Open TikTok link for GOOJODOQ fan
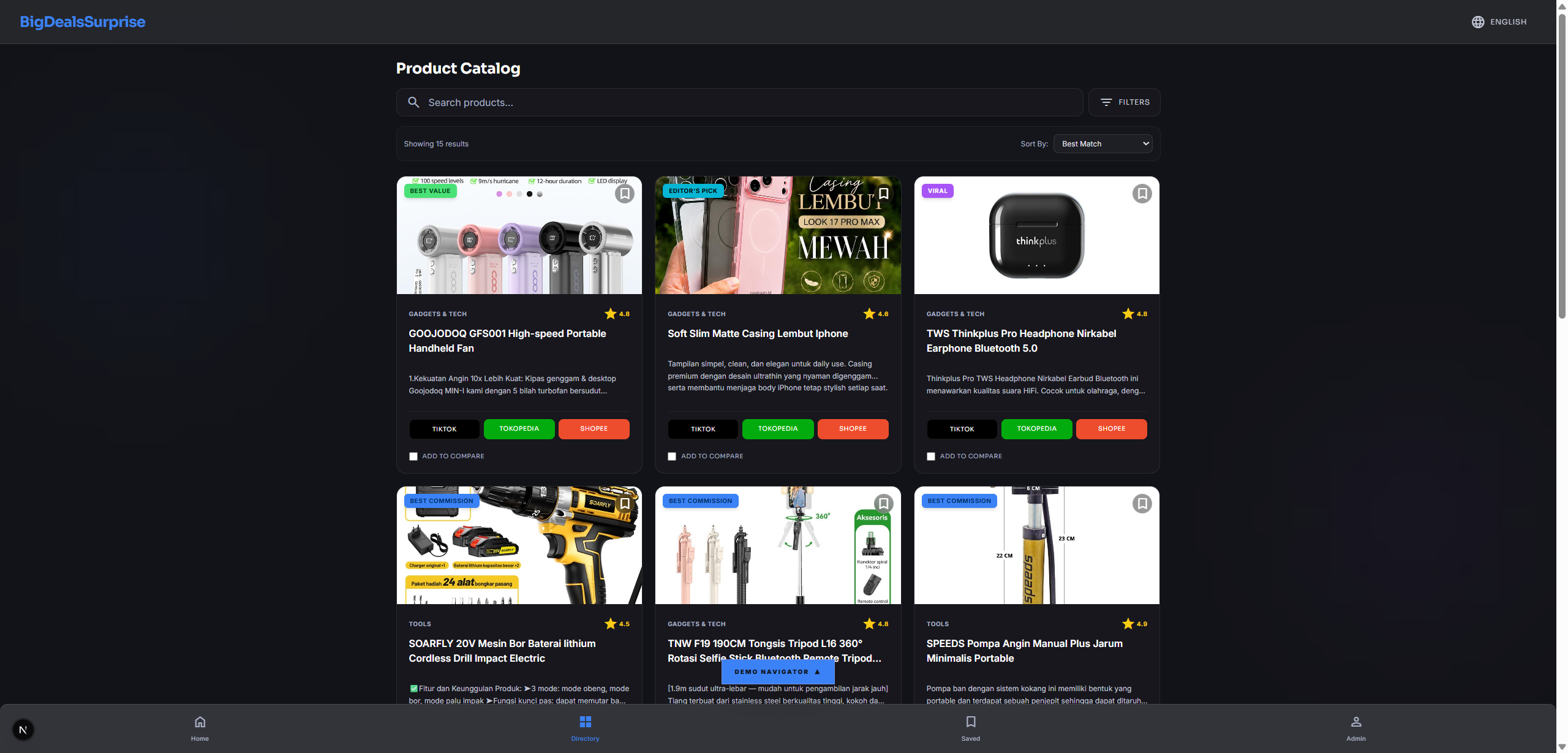 (x=444, y=429)
